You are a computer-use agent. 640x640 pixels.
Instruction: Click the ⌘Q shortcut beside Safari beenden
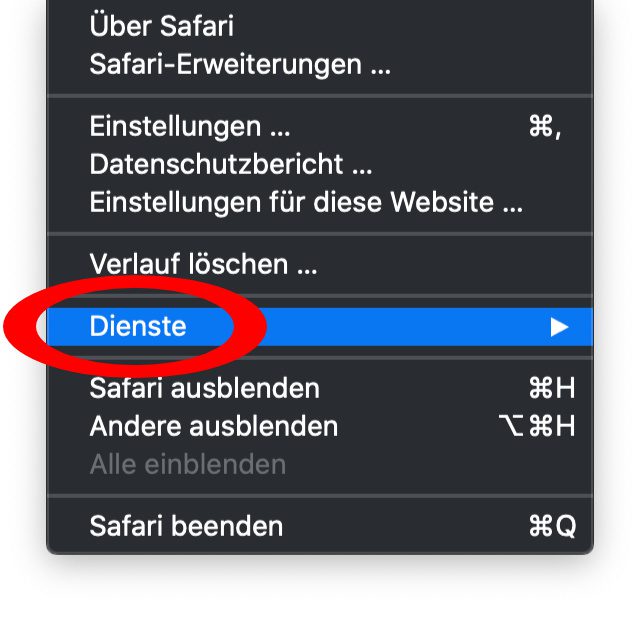coord(551,526)
